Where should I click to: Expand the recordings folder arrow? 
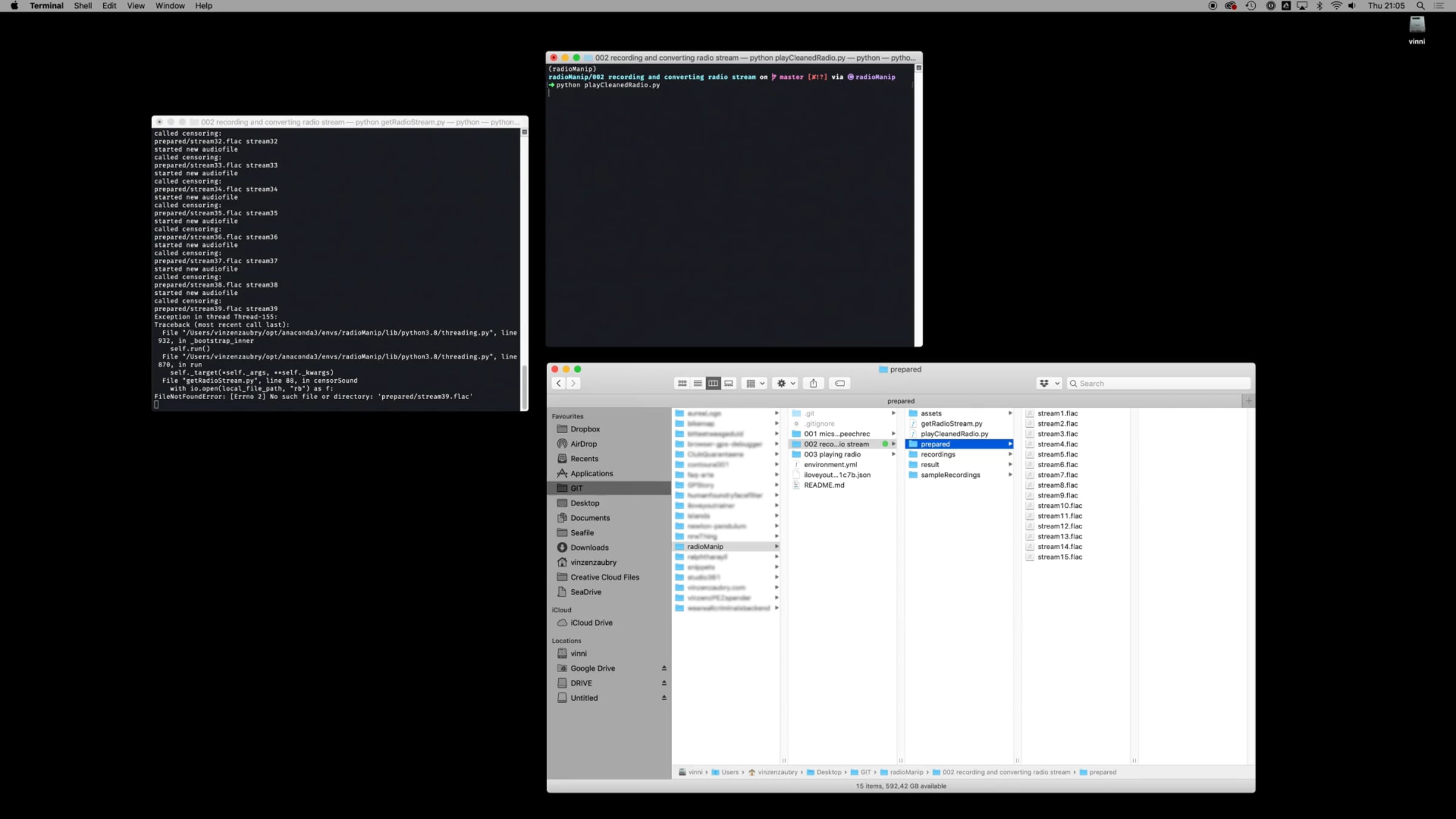pyautogui.click(x=1010, y=454)
